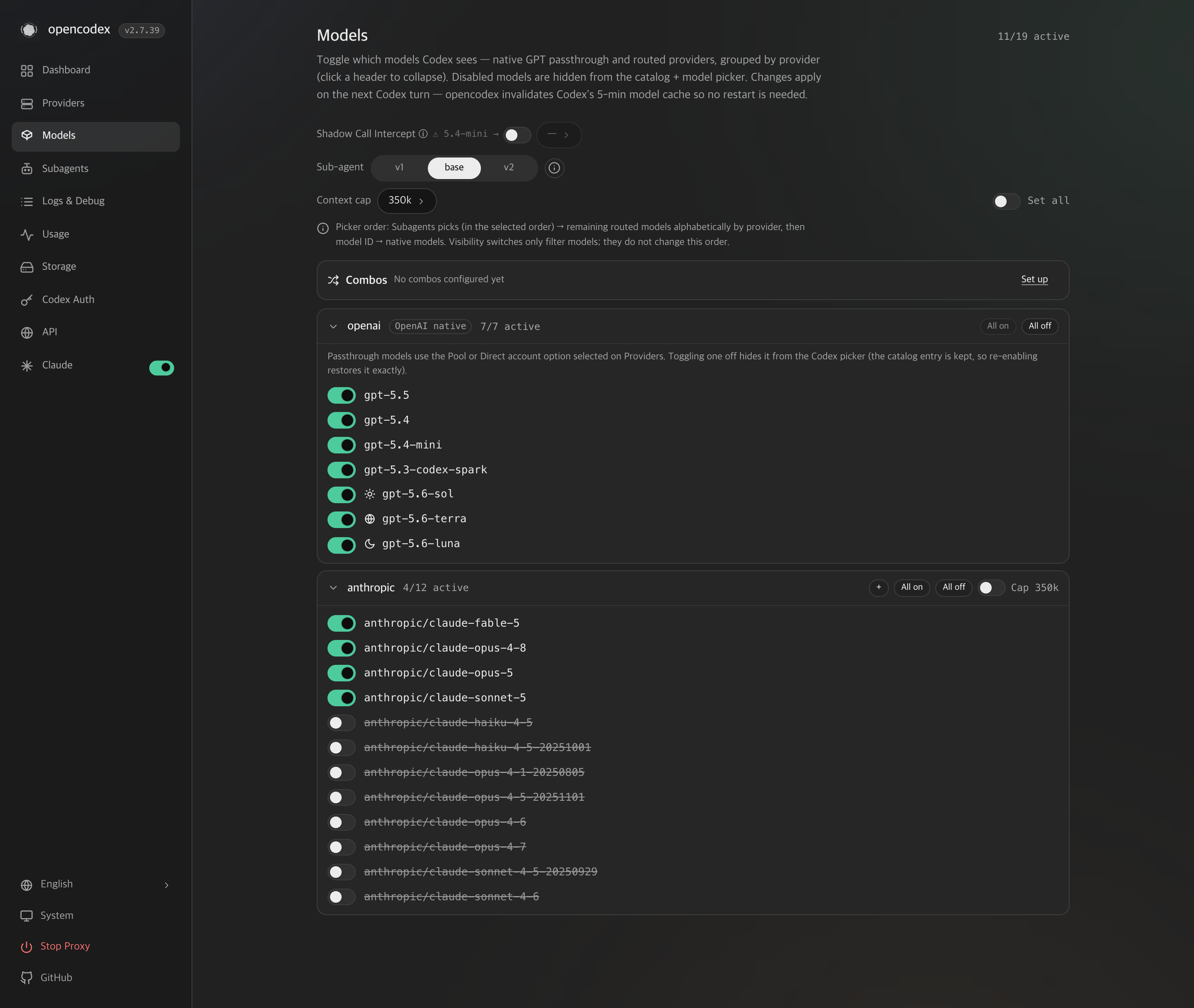Open the Context cap 350k dropdown
The width and height of the screenshot is (1194, 1008).
[x=406, y=201]
